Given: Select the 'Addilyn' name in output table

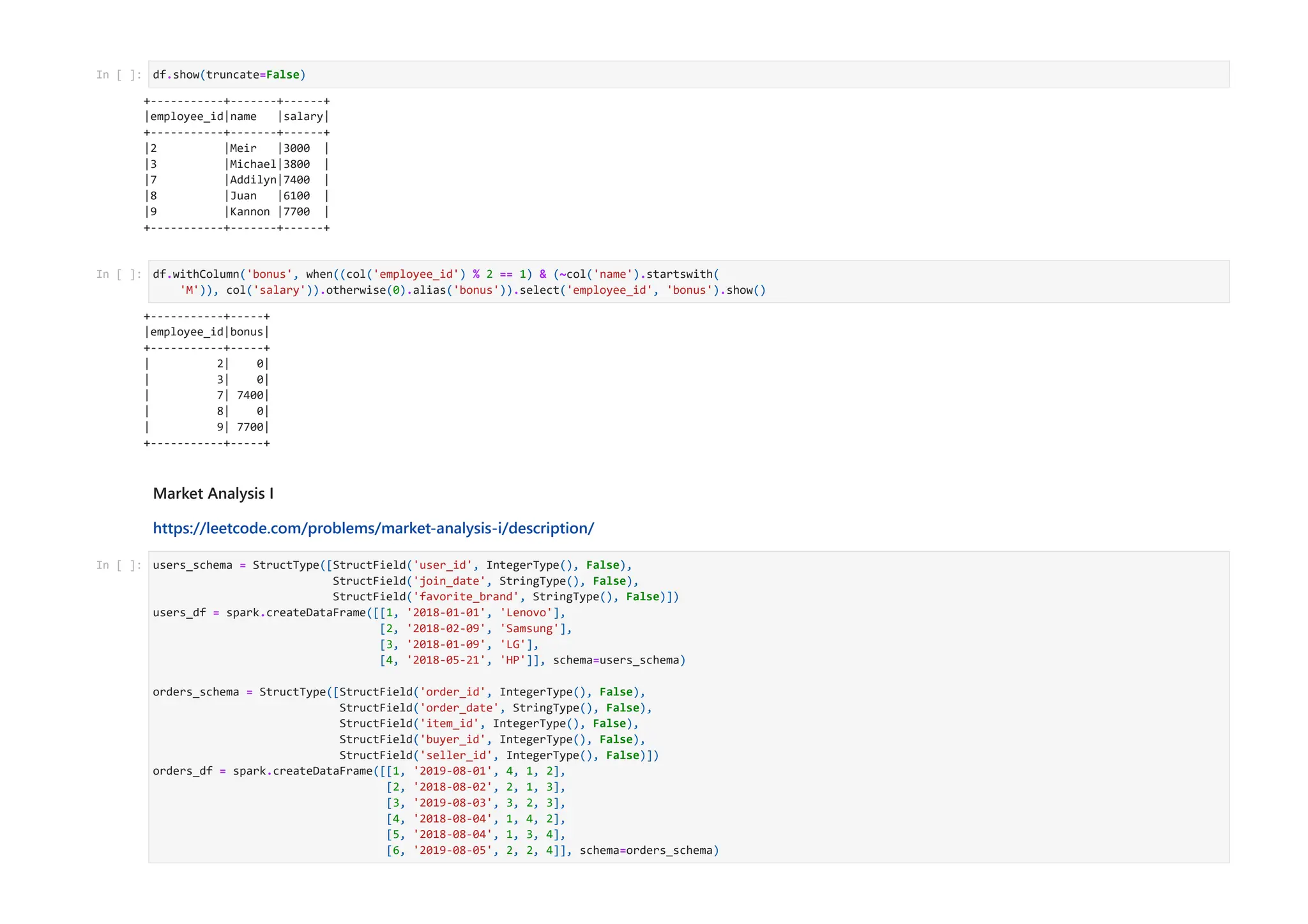Looking at the screenshot, I should point(253,180).
